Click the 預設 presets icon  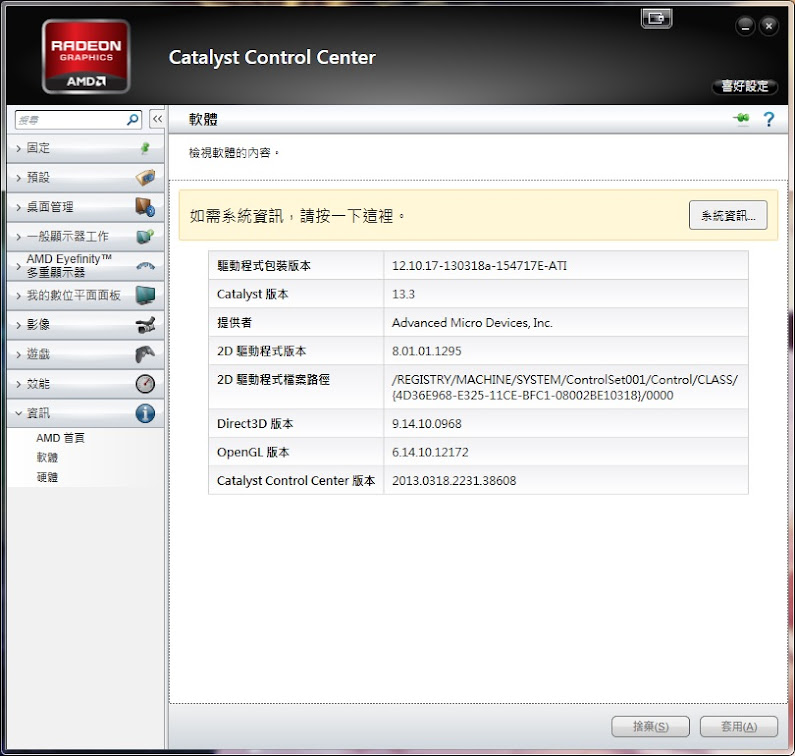click(x=145, y=177)
